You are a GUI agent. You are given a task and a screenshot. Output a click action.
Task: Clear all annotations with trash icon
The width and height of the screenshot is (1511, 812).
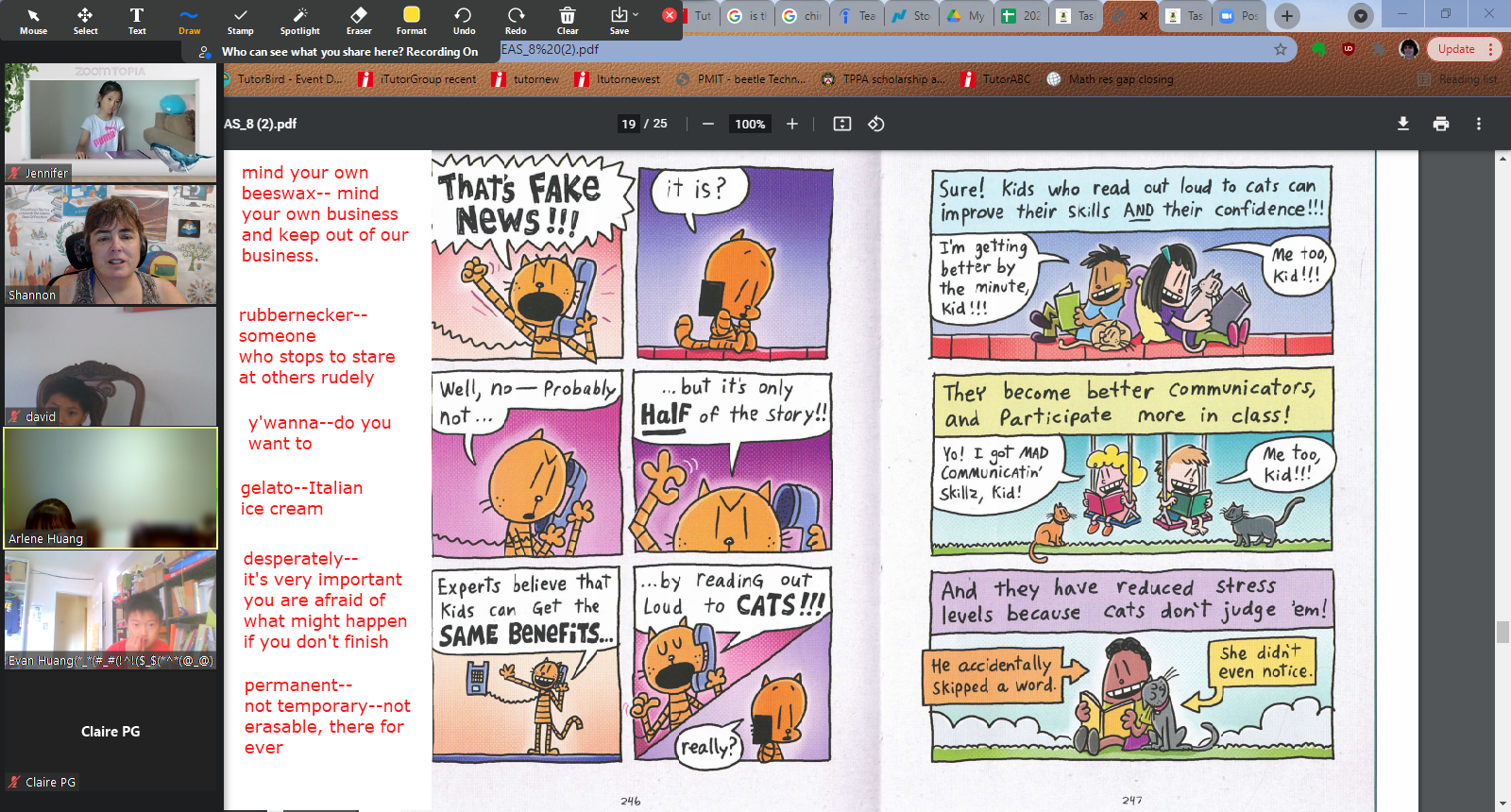(x=568, y=21)
